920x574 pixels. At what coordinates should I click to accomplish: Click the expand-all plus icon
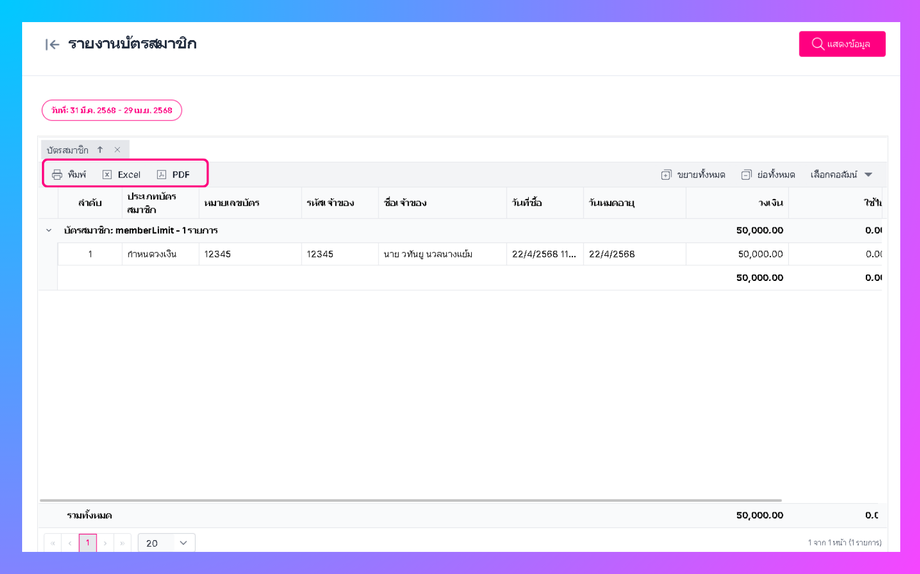click(x=666, y=175)
